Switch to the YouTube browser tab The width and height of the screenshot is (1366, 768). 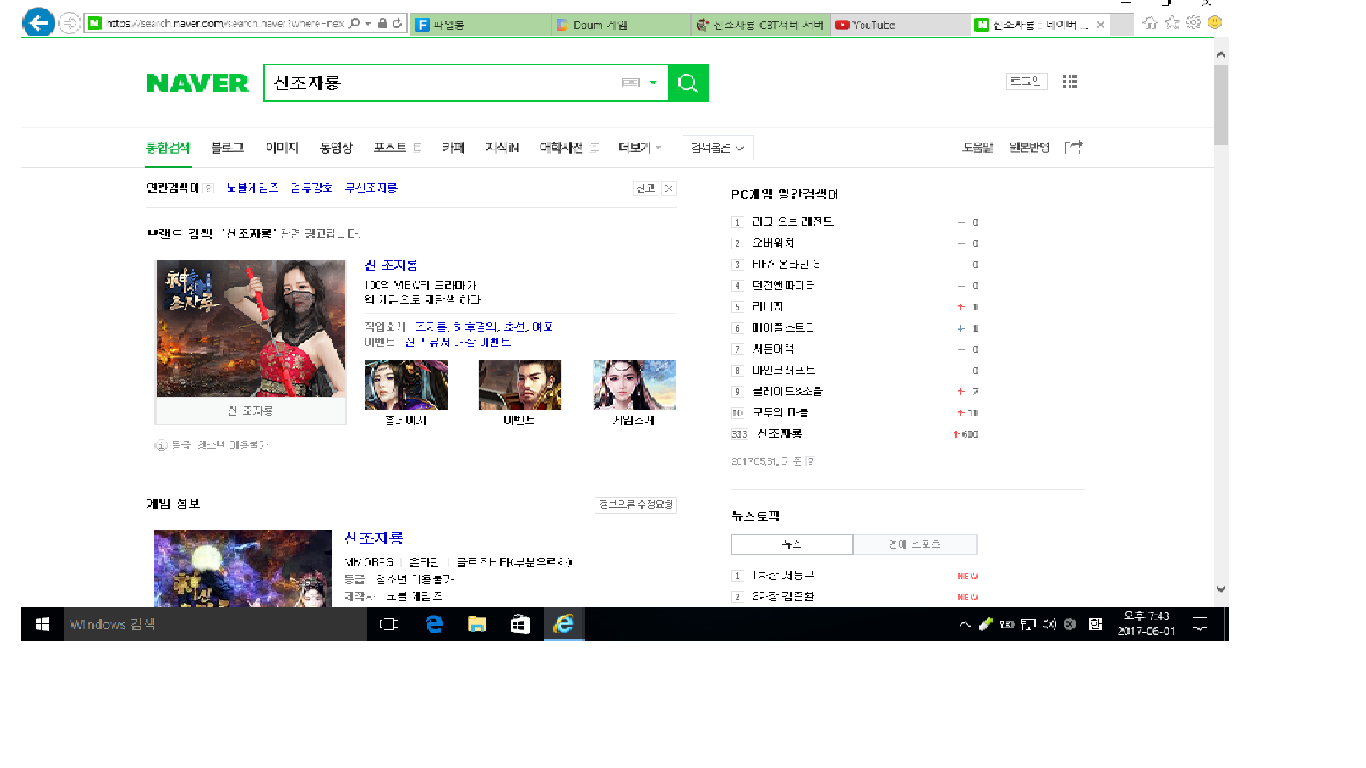[899, 25]
